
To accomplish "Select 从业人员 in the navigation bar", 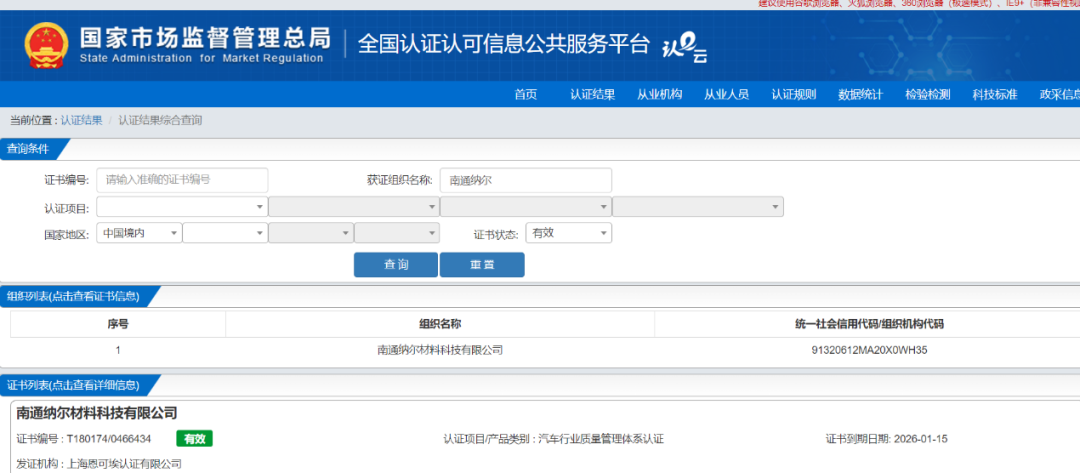I will coord(726,94).
